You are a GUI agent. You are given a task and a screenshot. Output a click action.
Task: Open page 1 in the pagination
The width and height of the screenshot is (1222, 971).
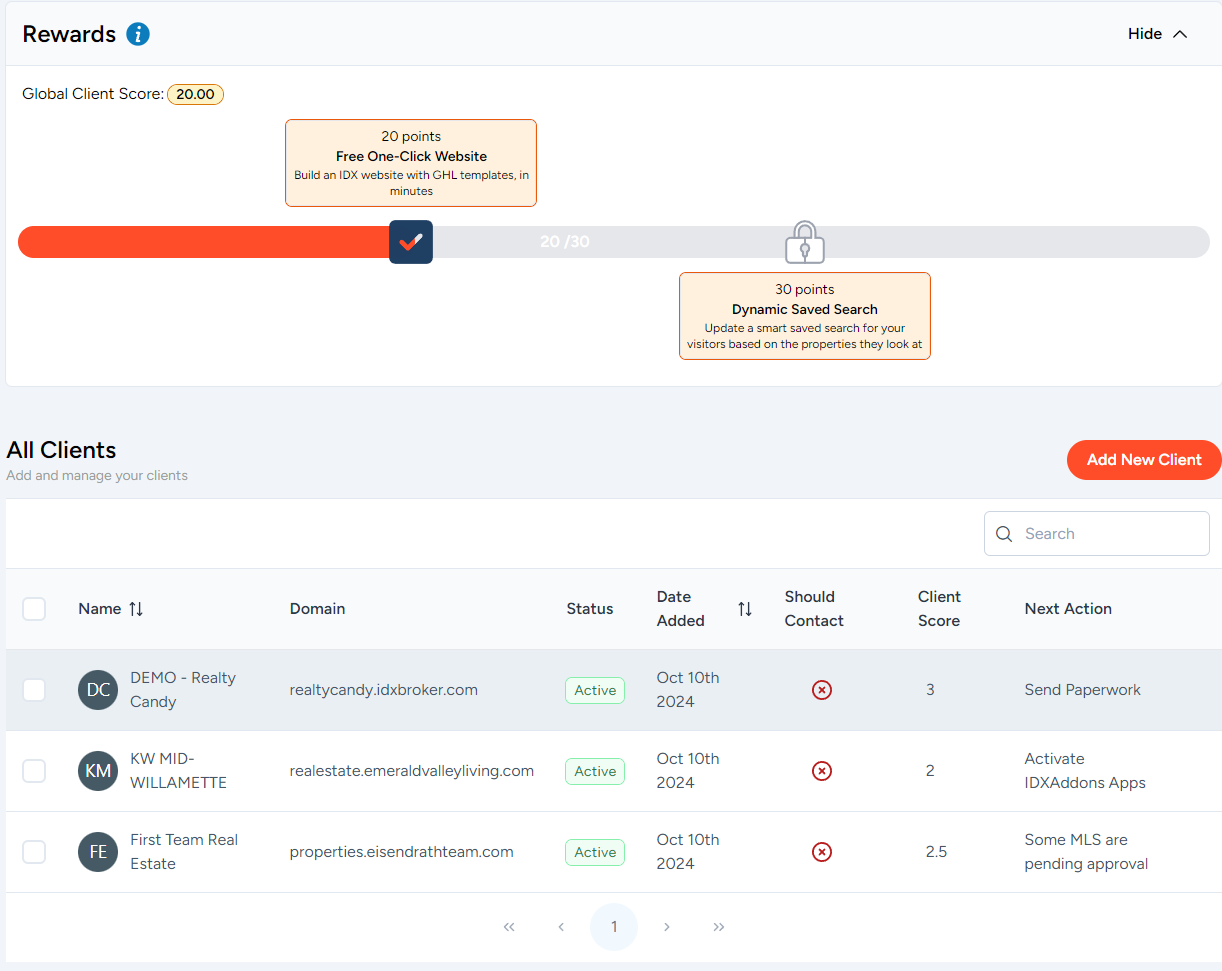pos(613,927)
